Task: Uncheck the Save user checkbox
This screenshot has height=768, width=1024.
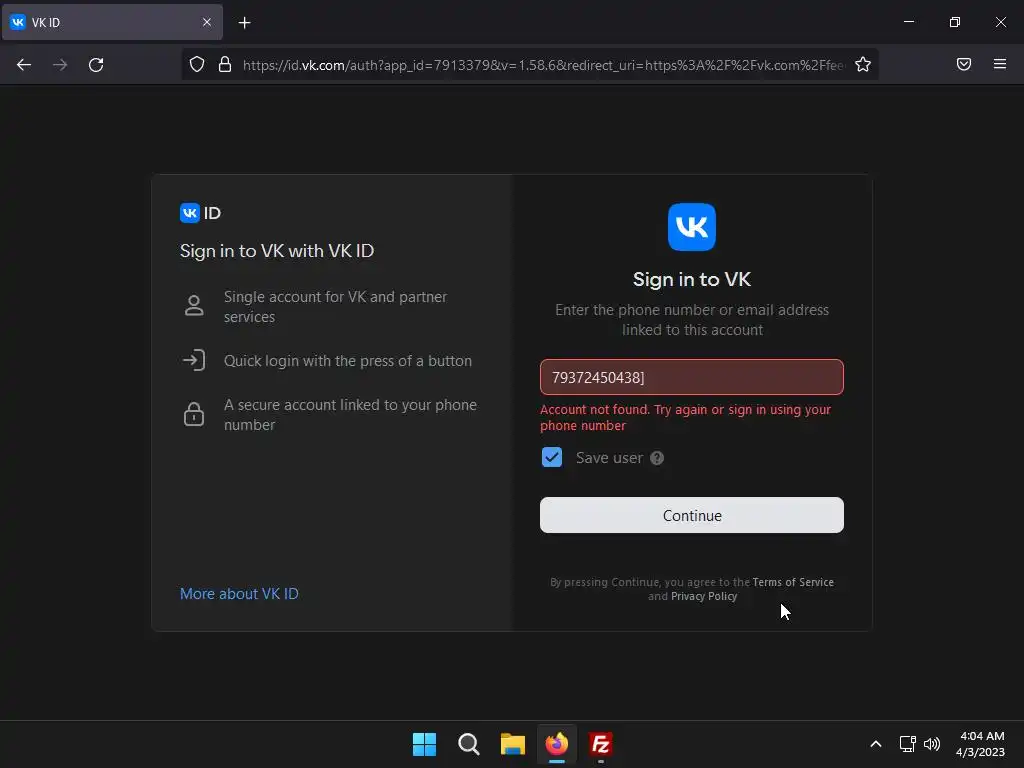Action: [x=552, y=457]
